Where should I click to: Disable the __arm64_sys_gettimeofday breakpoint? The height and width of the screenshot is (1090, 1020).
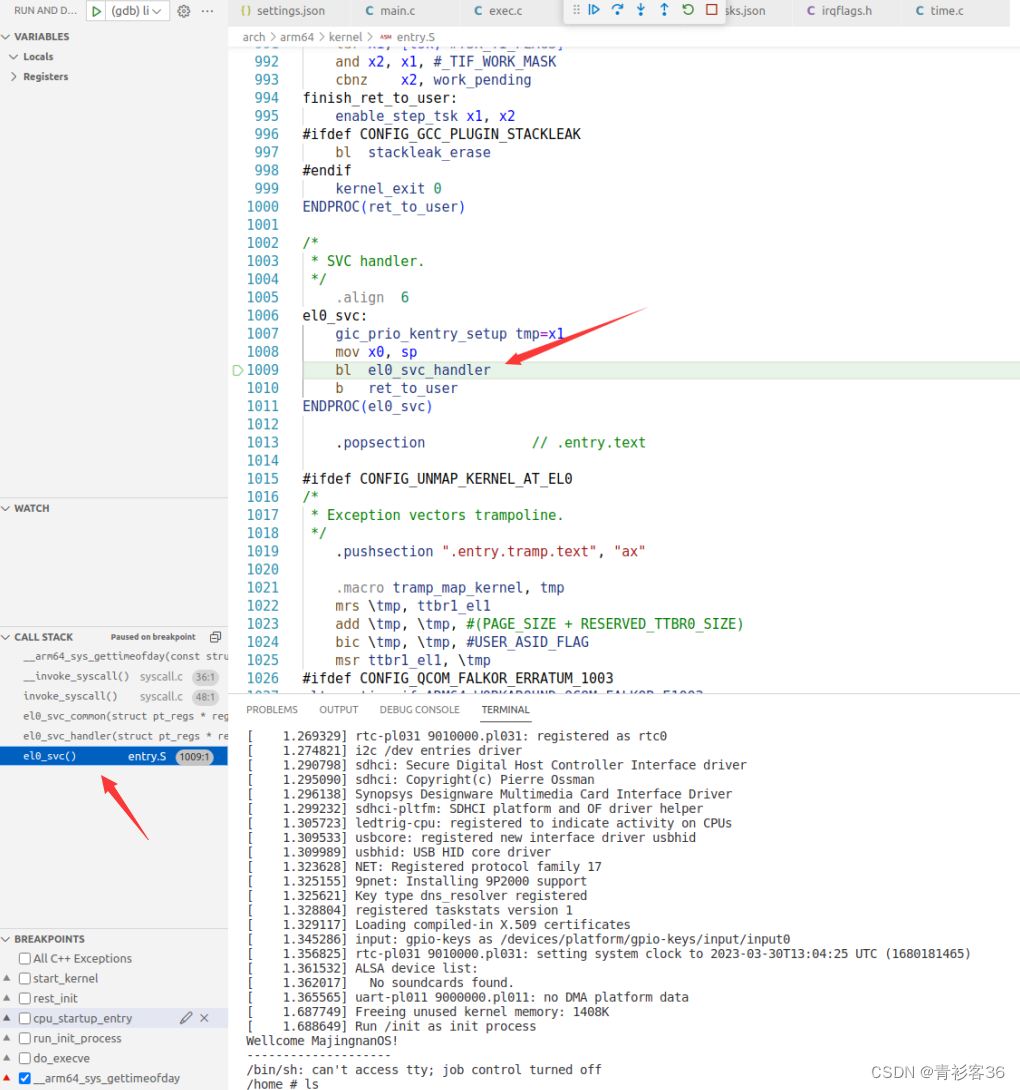pos(24,1077)
